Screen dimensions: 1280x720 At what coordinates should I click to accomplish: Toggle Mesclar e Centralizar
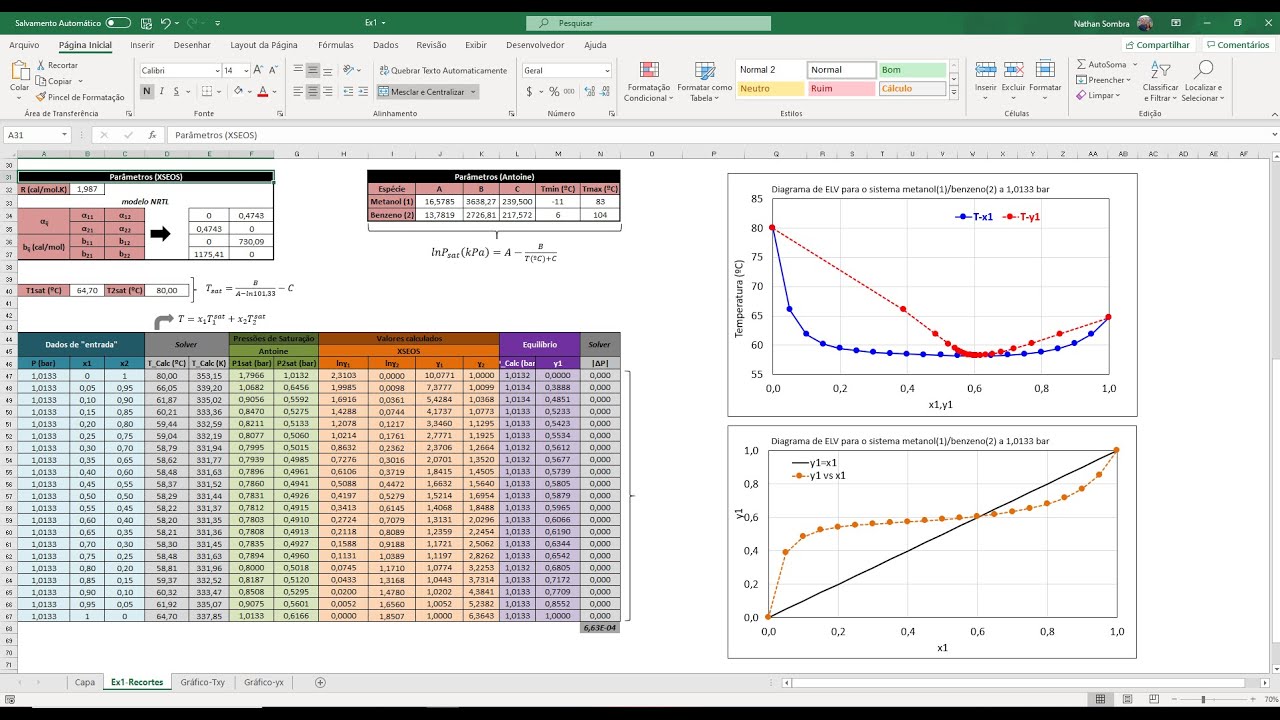click(428, 91)
